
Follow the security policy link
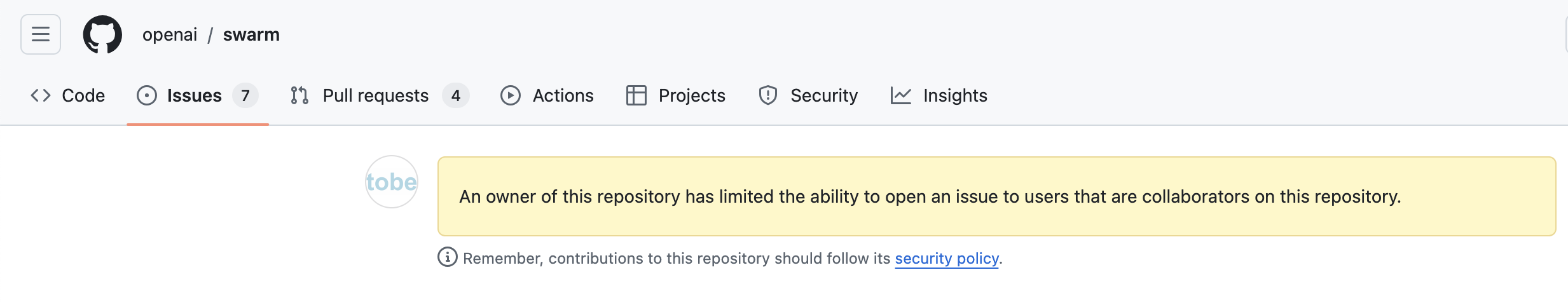947,259
